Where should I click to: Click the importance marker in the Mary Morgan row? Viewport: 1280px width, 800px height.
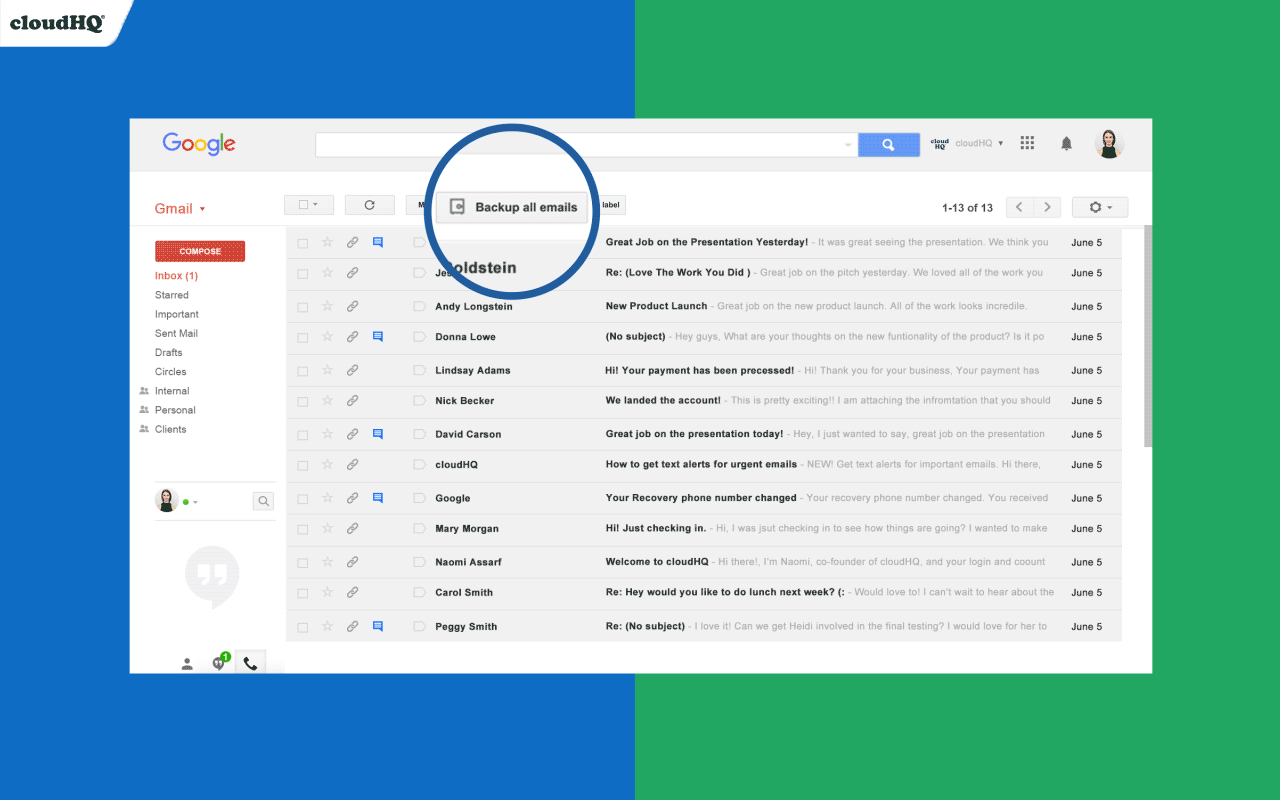pos(419,529)
